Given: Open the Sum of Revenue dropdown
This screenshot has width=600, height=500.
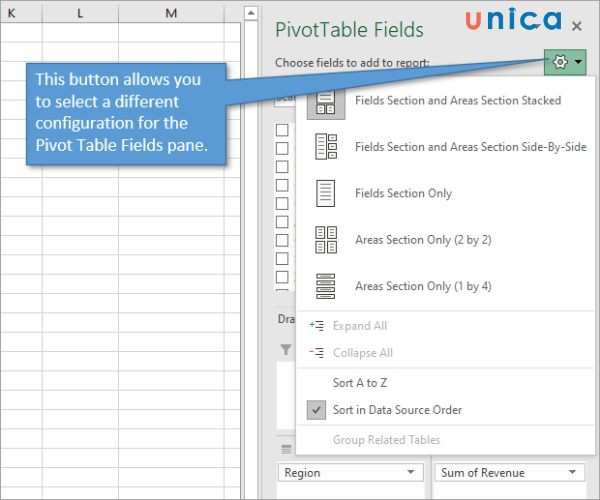Looking at the screenshot, I should (572, 472).
